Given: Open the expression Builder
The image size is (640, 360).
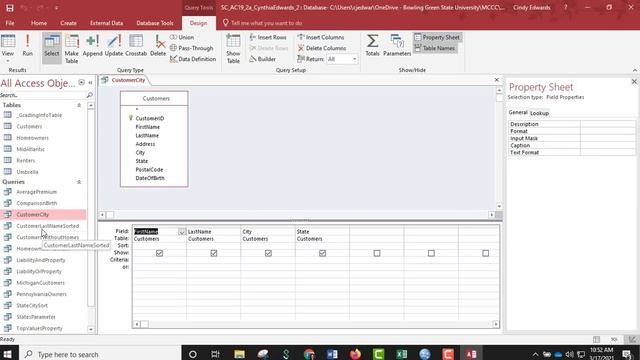Looking at the screenshot, I should pos(262,59).
